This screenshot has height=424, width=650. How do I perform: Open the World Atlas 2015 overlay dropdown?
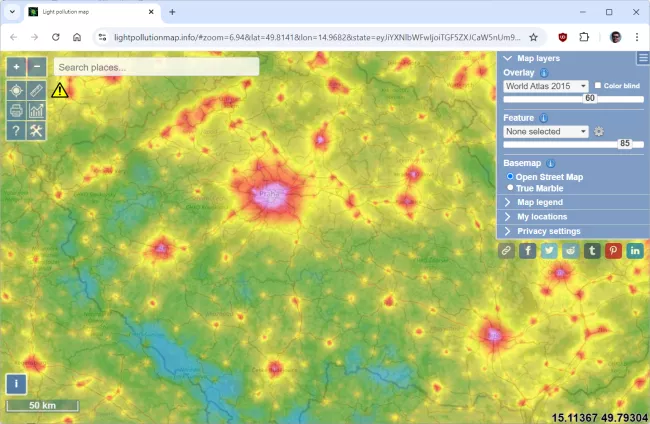546,86
